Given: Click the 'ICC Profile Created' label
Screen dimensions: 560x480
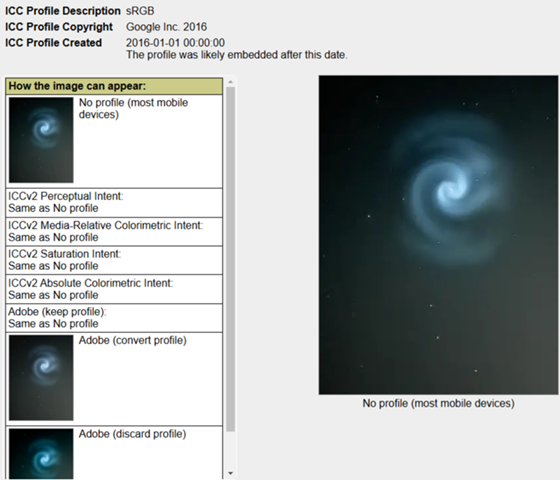Looking at the screenshot, I should pyautogui.click(x=54, y=43).
